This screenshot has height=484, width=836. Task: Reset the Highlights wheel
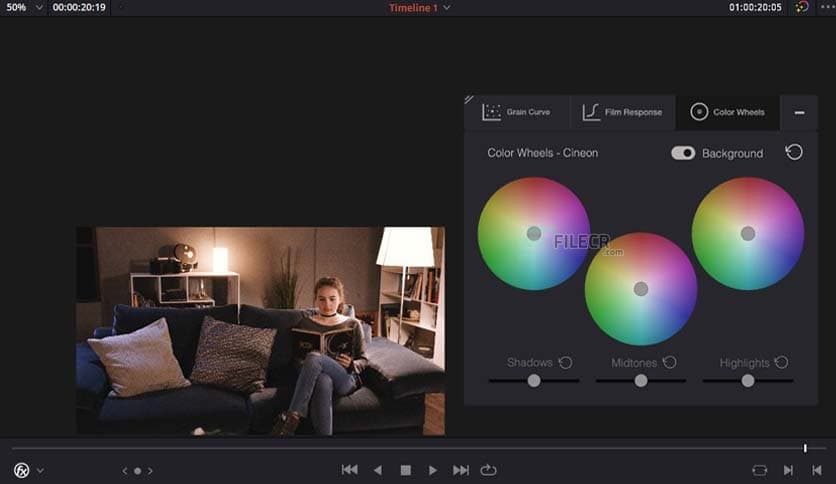[x=781, y=362]
